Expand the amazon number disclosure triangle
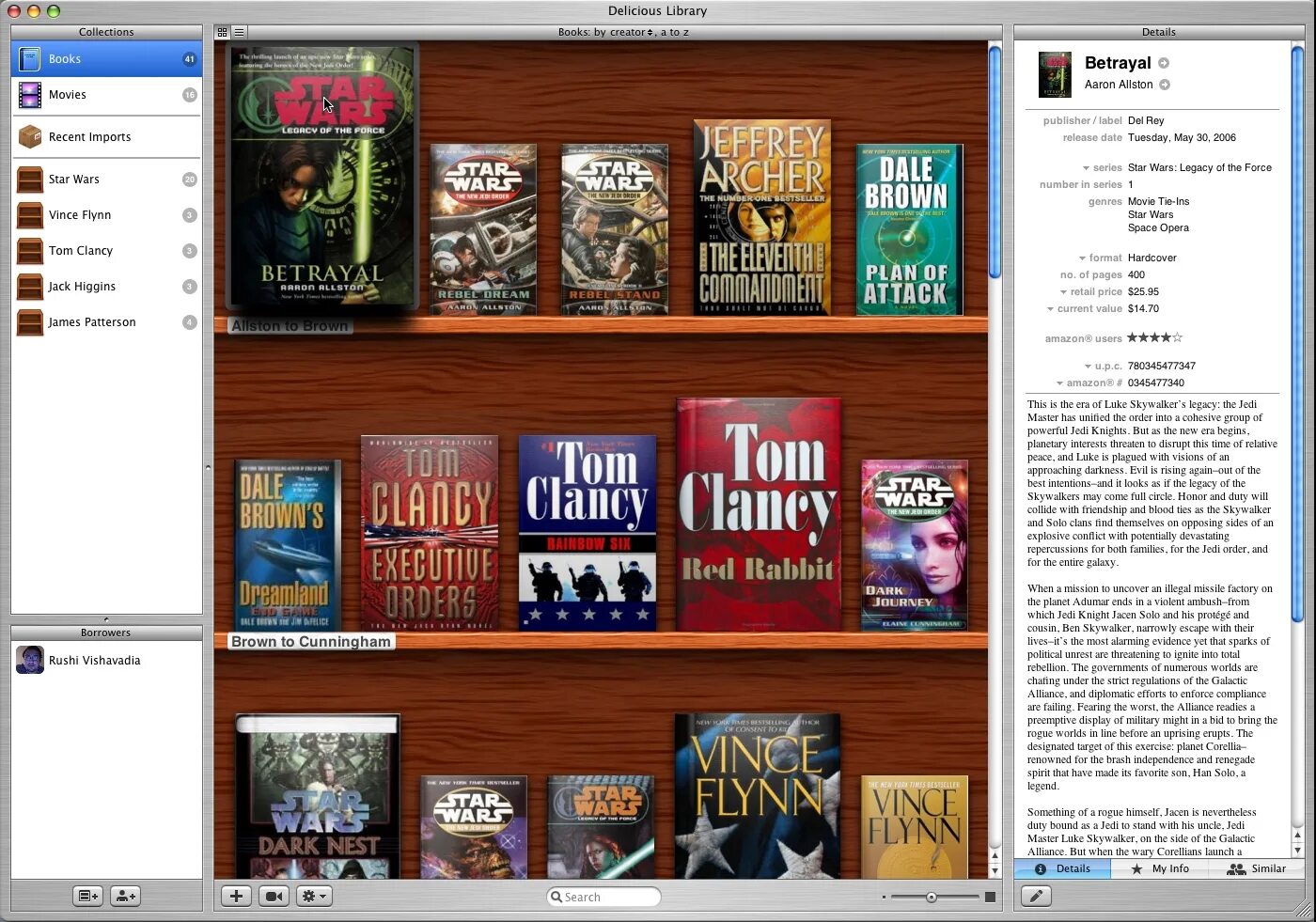 [1059, 383]
